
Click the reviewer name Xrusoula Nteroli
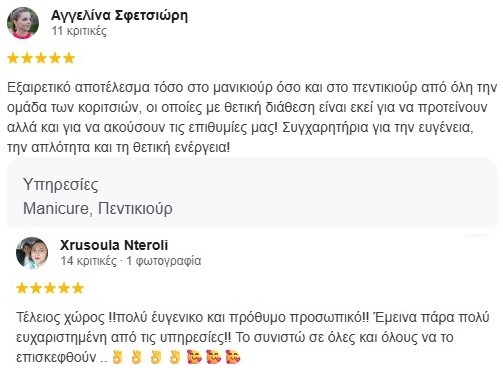coord(114,245)
